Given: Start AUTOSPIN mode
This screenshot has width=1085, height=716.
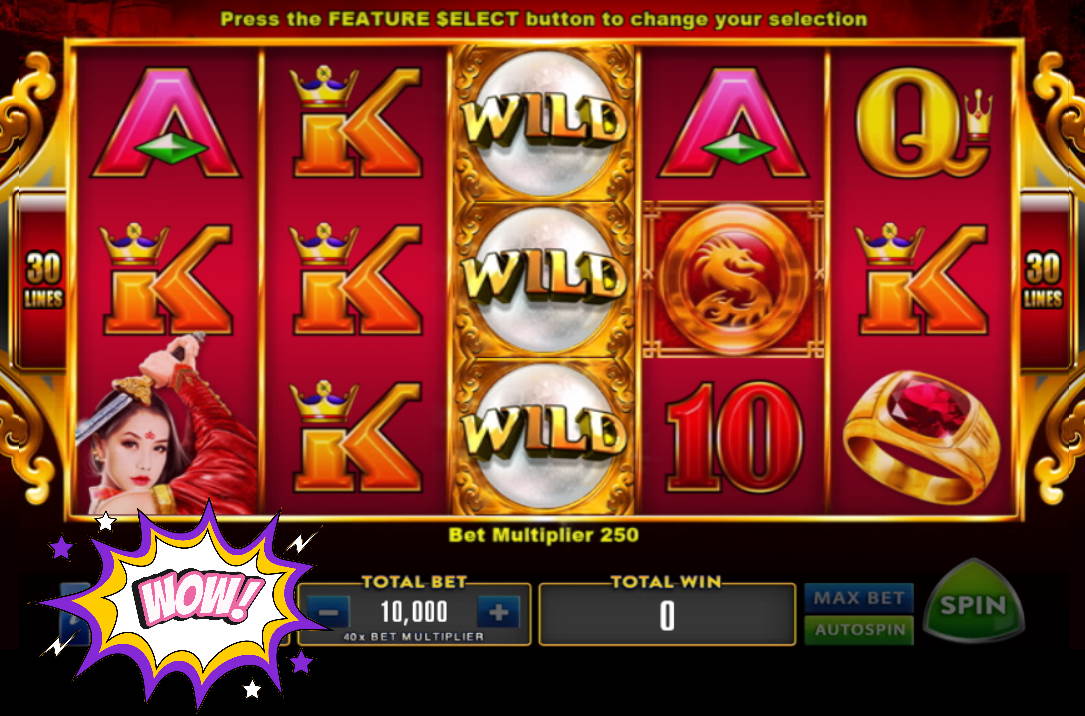Looking at the screenshot, I should point(859,630).
